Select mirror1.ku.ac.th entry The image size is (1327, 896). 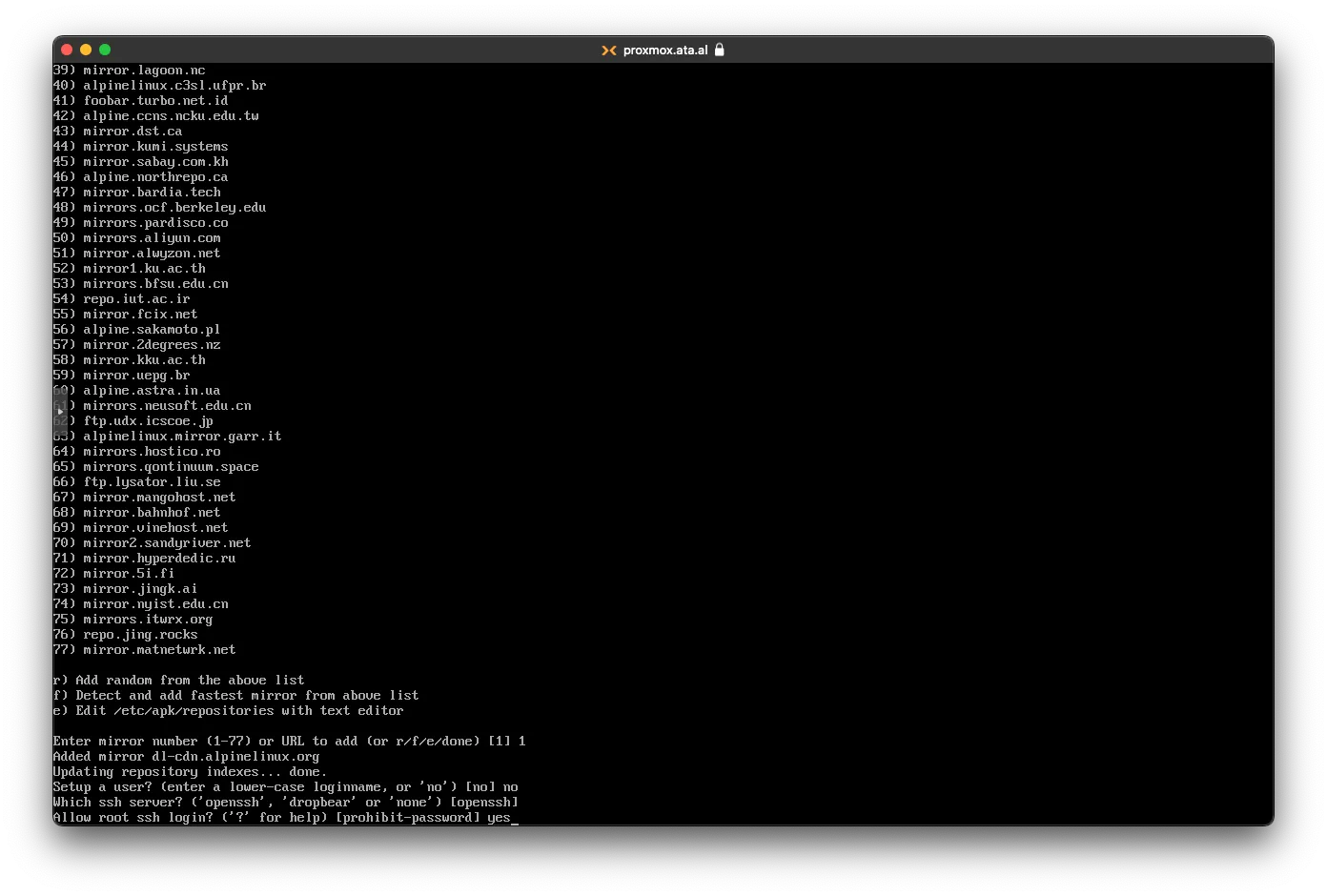pos(130,269)
